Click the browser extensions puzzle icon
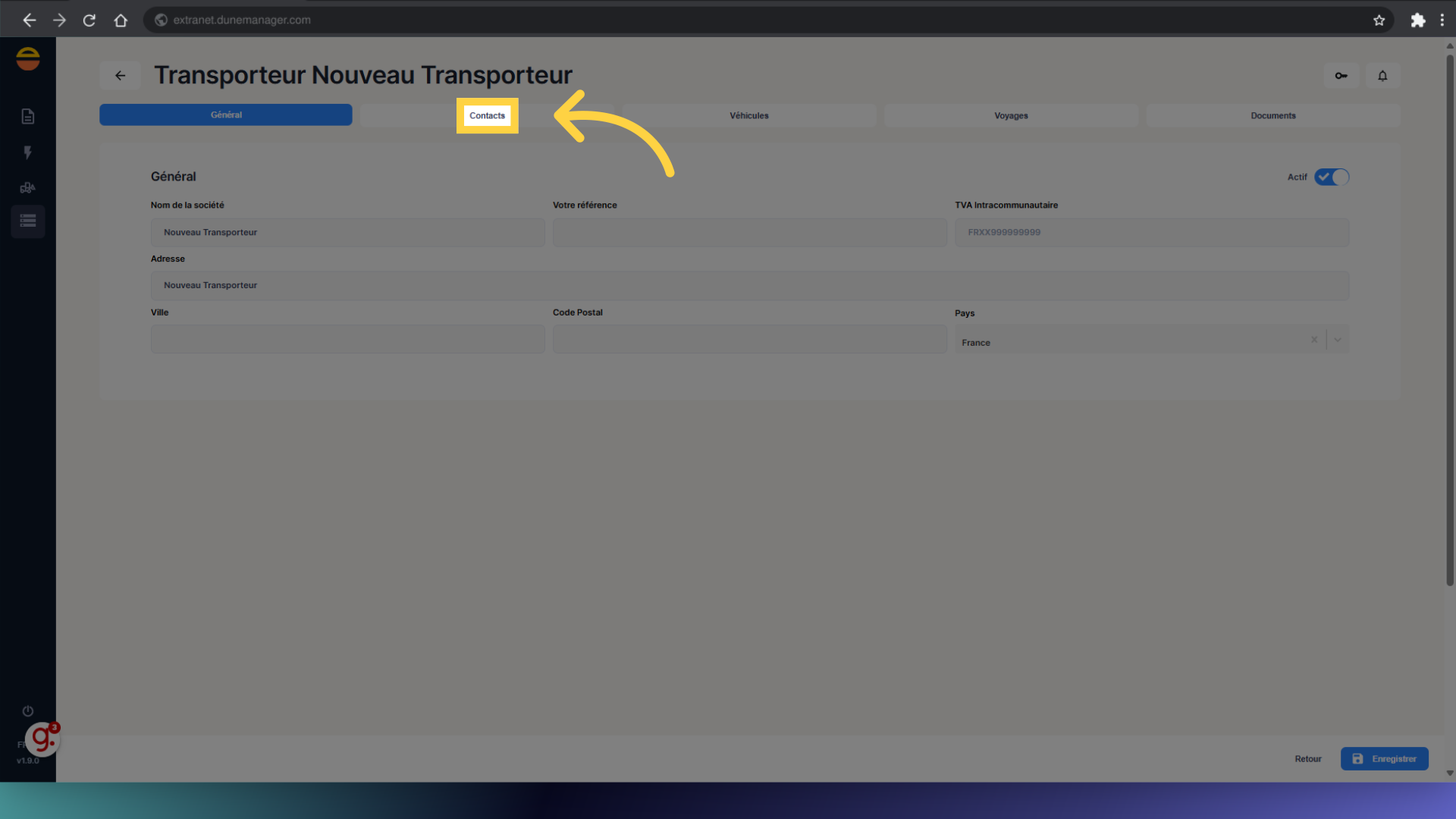This screenshot has width=1456, height=819. (x=1417, y=20)
